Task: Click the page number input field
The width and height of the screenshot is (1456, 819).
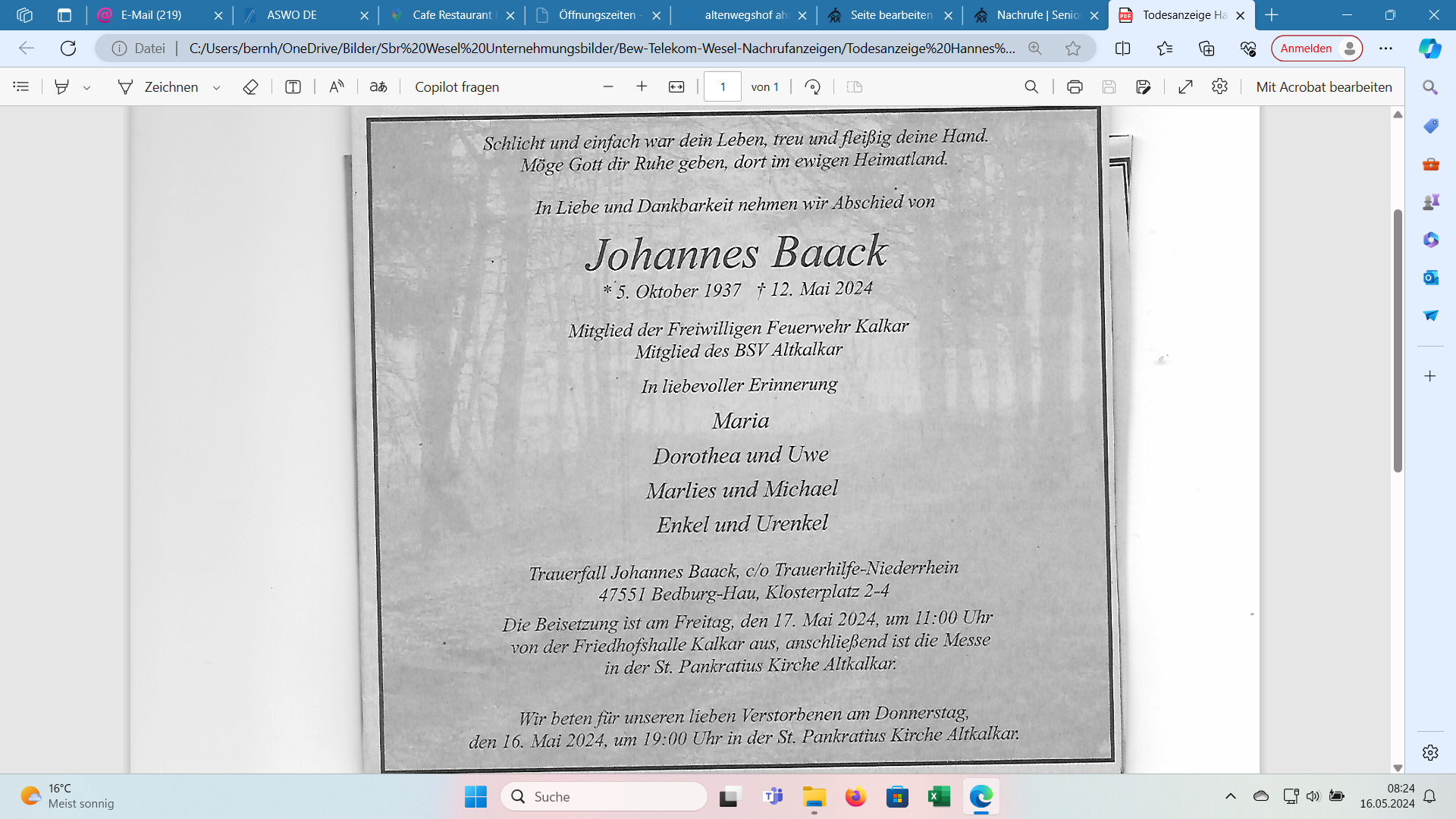Action: pos(722,87)
